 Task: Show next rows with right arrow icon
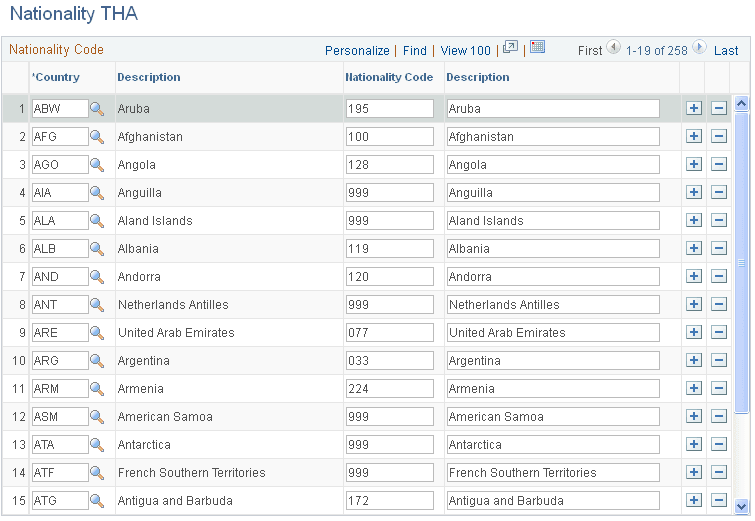(x=699, y=47)
